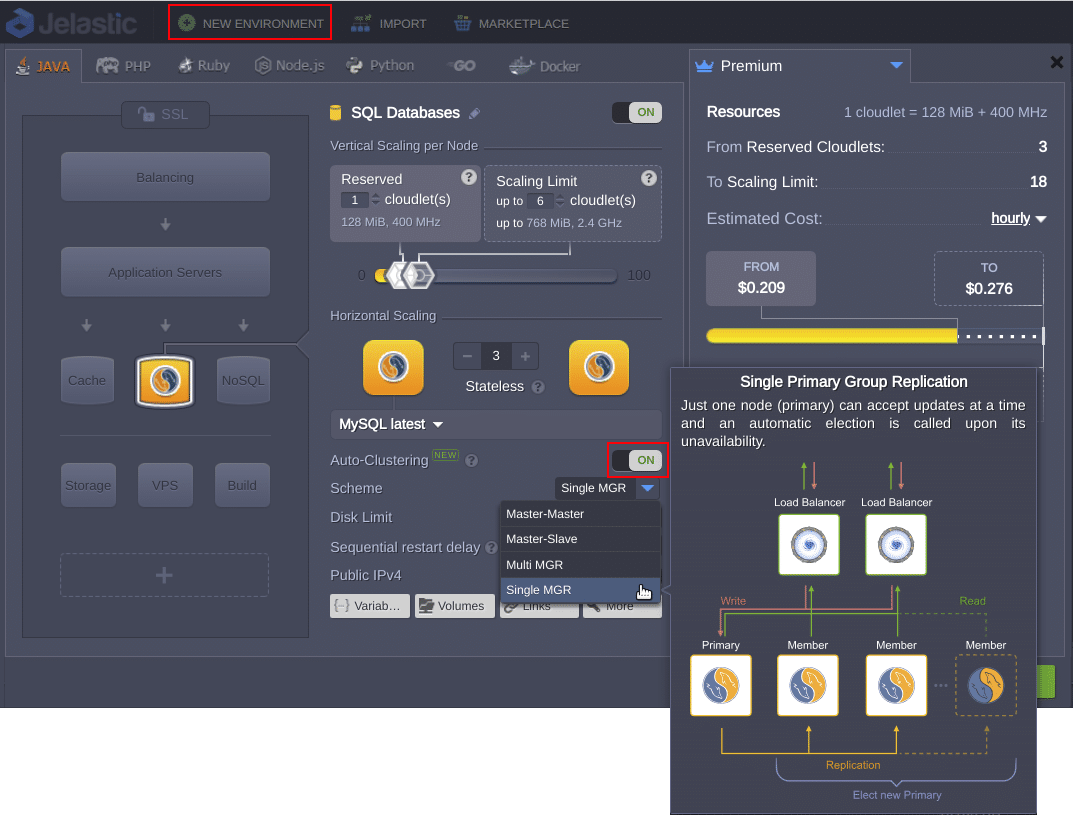Select the Application Servers block
Image resolution: width=1073 pixels, height=815 pixels.
pos(165,272)
